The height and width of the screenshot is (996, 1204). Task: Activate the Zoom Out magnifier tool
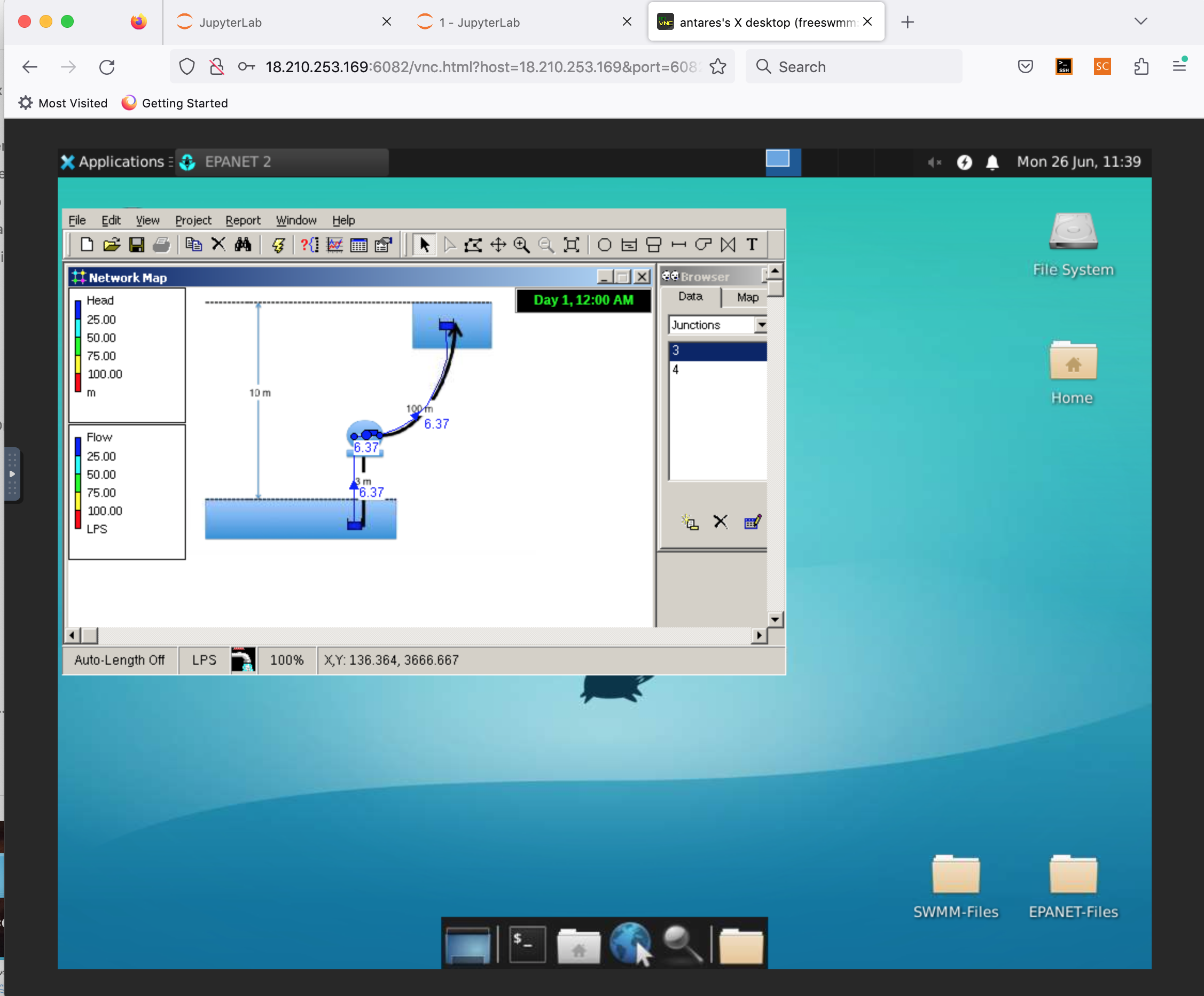tap(547, 245)
